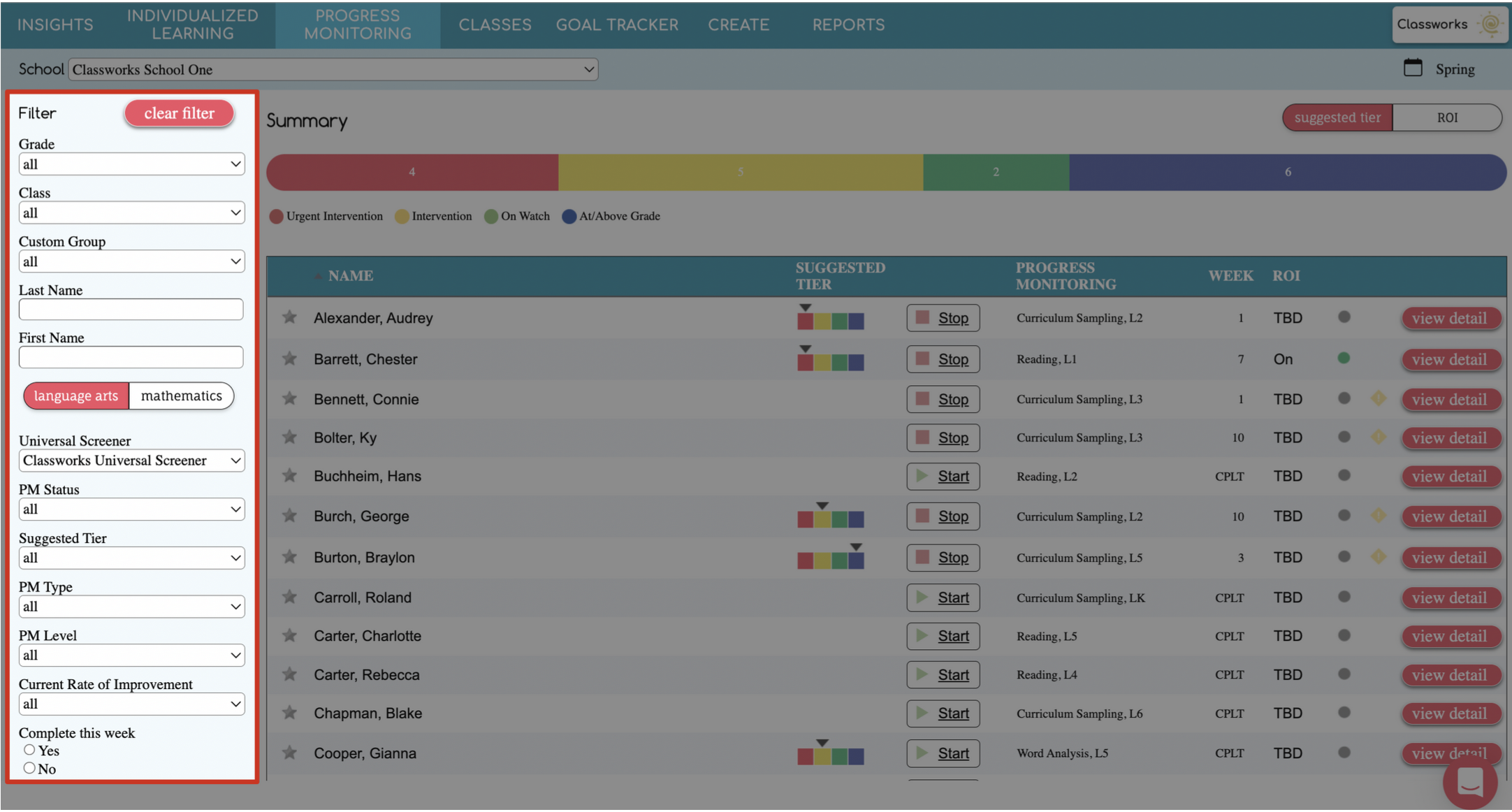This screenshot has height=812, width=1512.
Task: Click the blue At/Above Grade summary bar segment
Action: (1286, 172)
